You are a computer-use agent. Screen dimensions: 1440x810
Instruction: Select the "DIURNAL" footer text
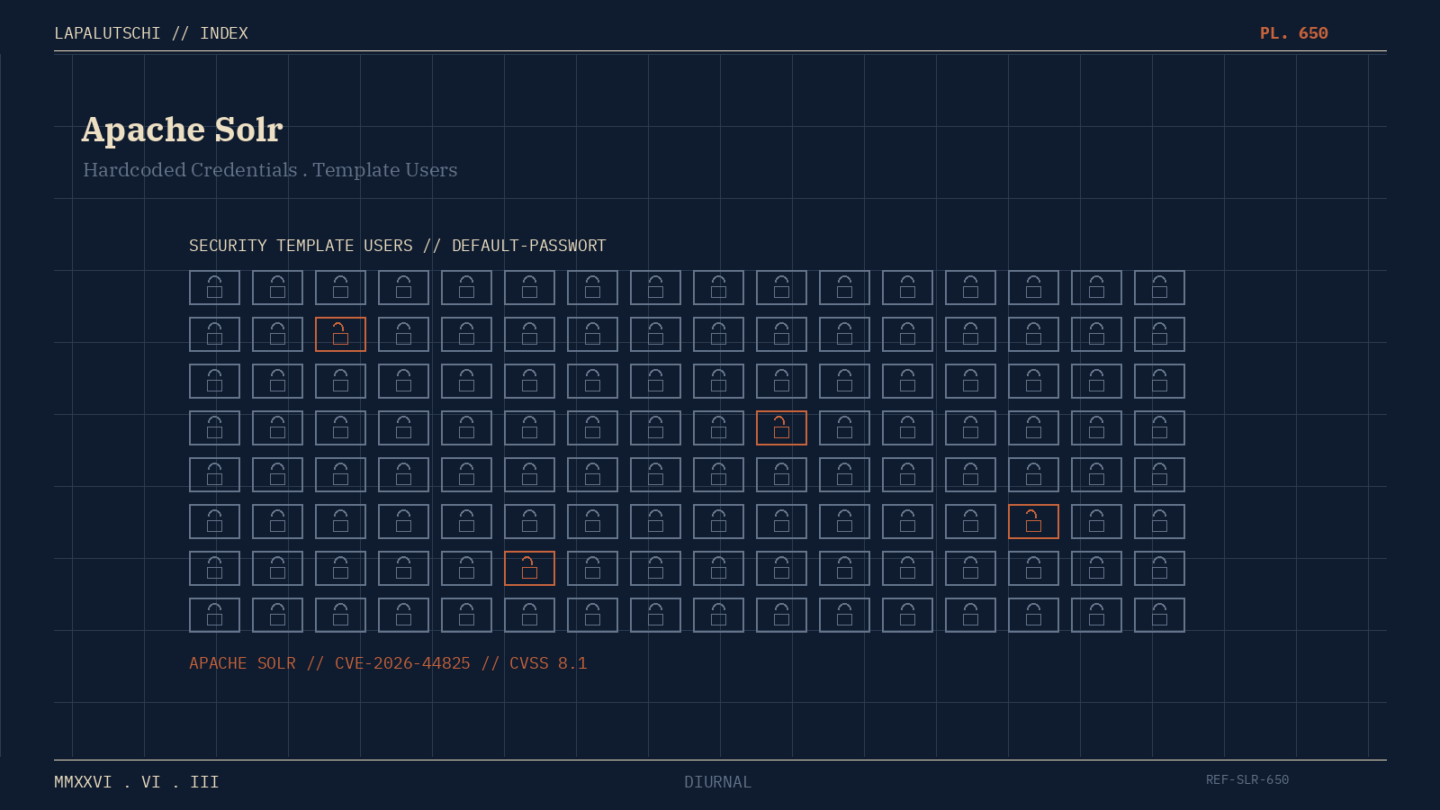718,782
